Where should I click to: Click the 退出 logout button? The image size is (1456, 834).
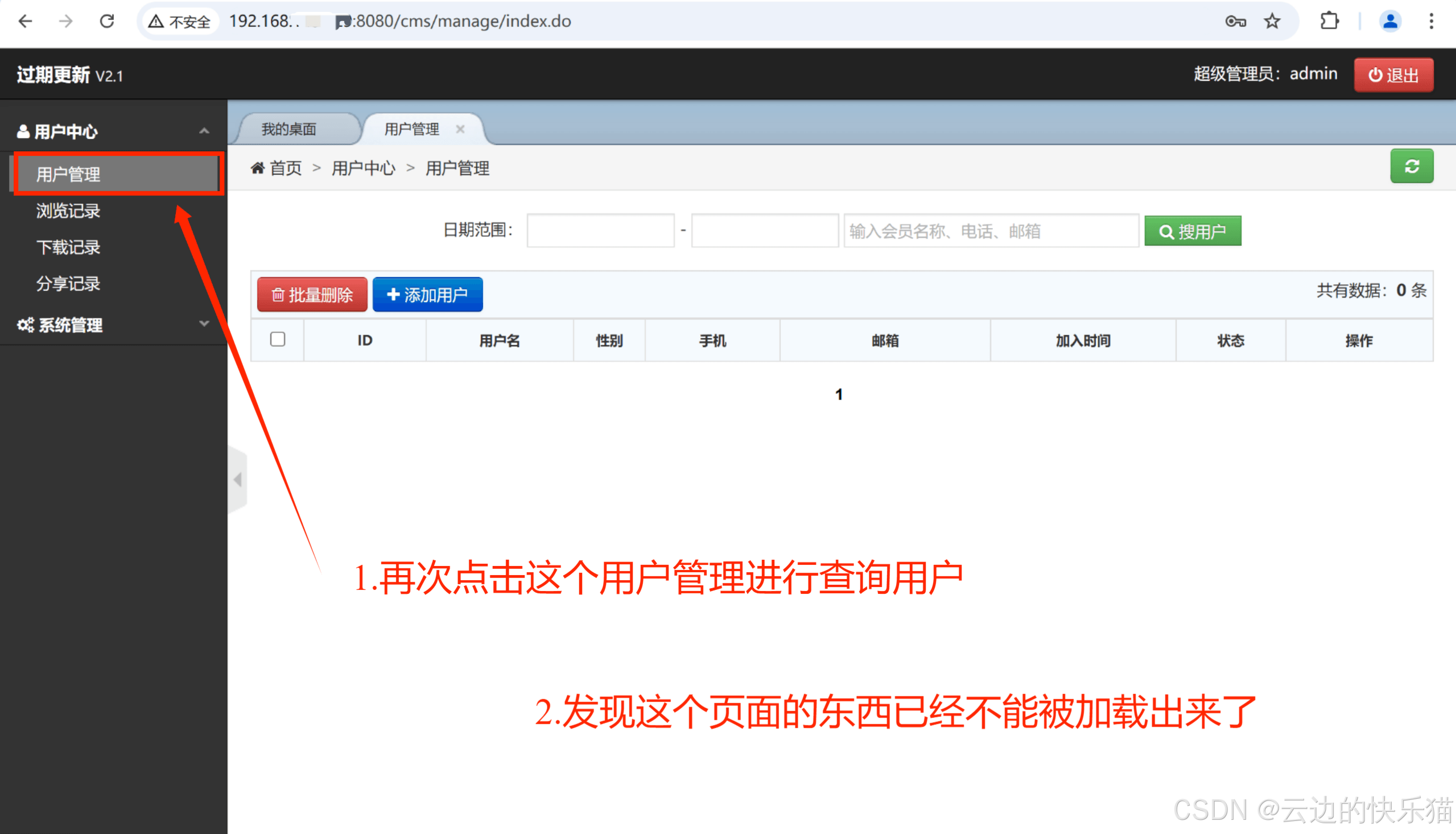click(x=1393, y=75)
